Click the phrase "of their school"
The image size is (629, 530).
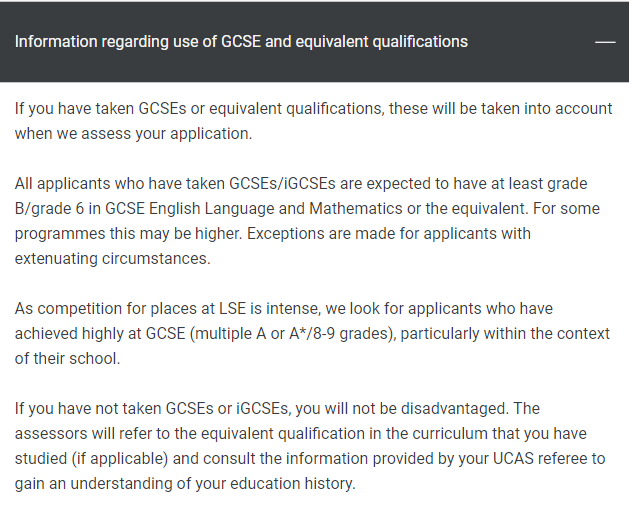(x=66, y=359)
